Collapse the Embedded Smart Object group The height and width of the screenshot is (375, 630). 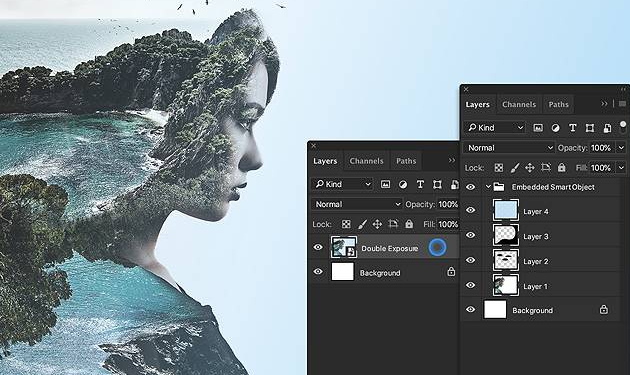[488, 186]
